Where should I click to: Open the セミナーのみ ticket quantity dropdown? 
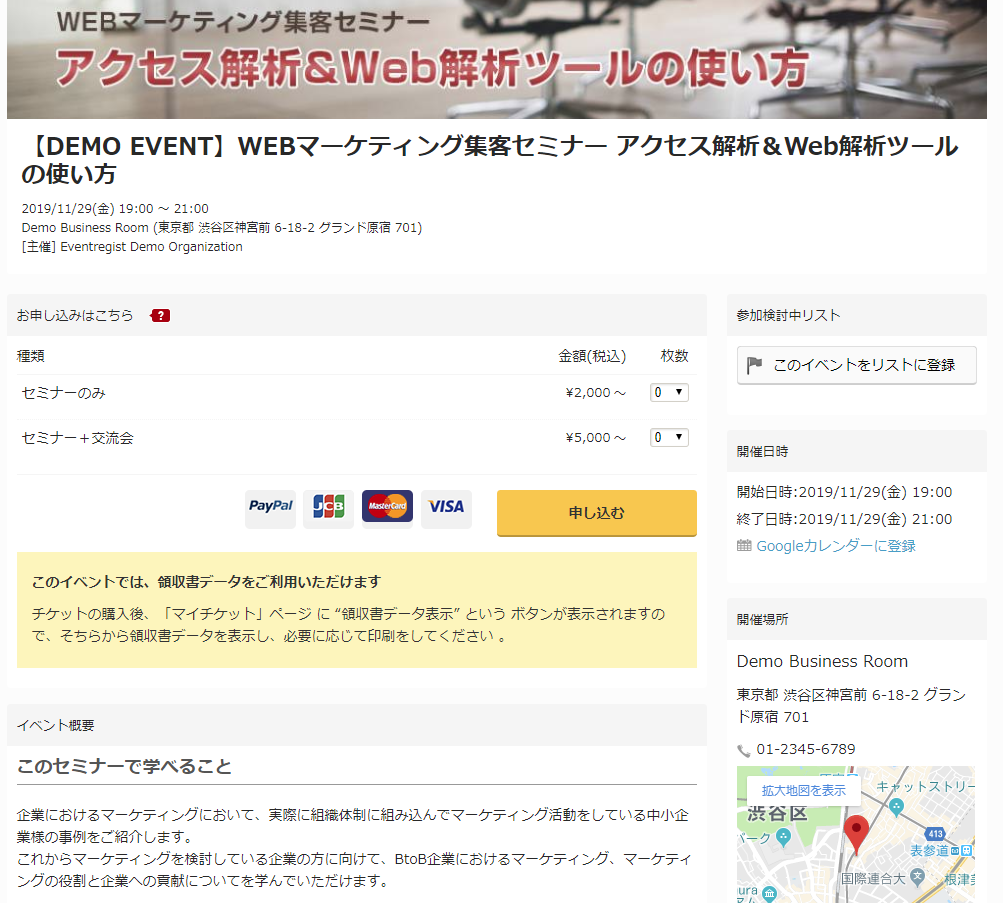668,392
